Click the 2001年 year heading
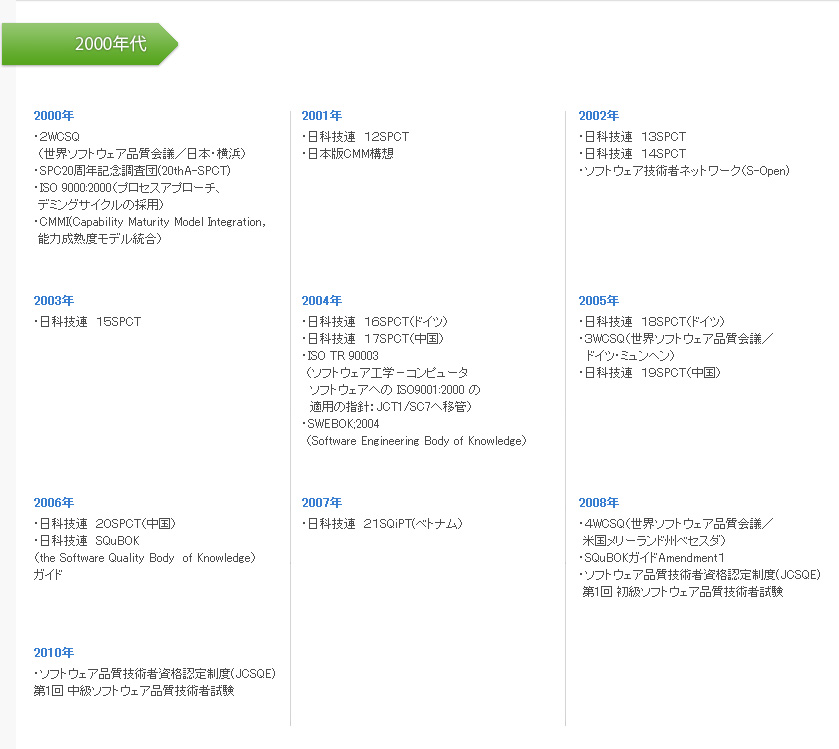 point(322,116)
